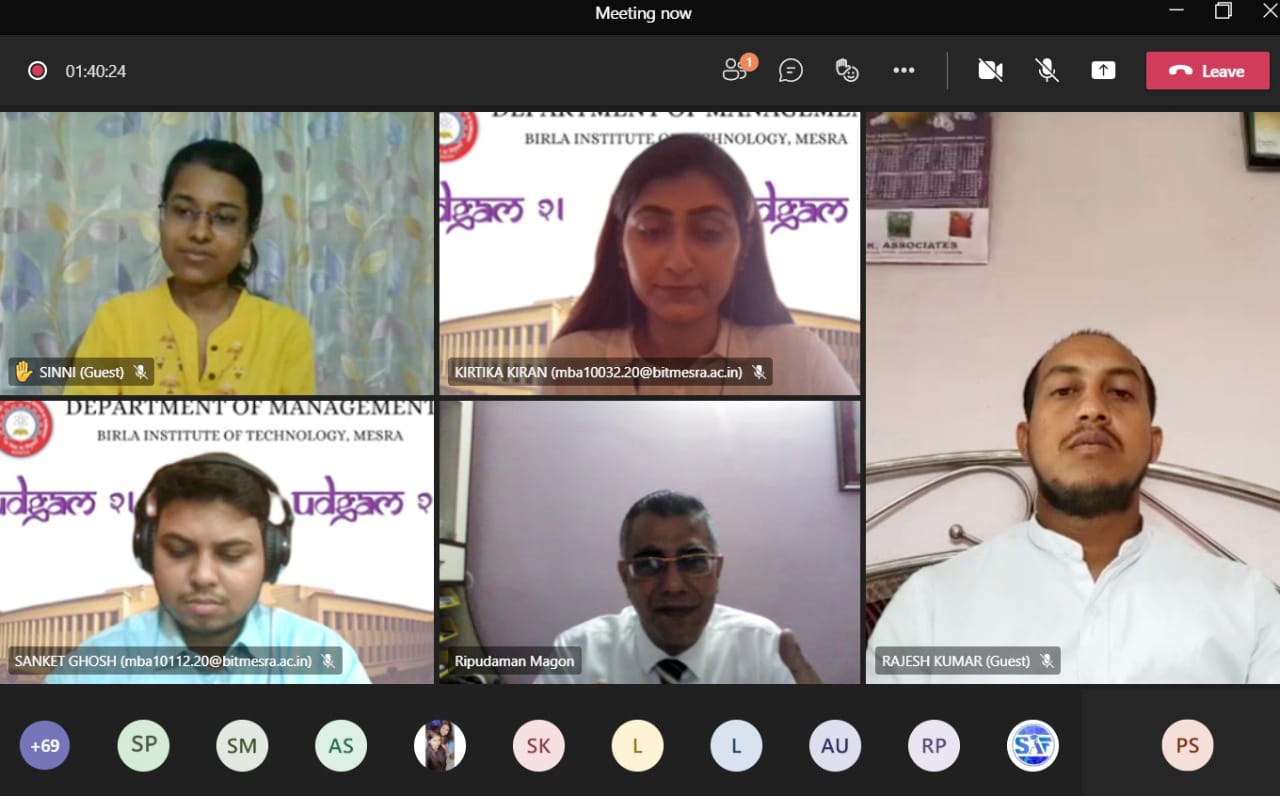Click the red recording indicator
1280x796 pixels.
37,71
